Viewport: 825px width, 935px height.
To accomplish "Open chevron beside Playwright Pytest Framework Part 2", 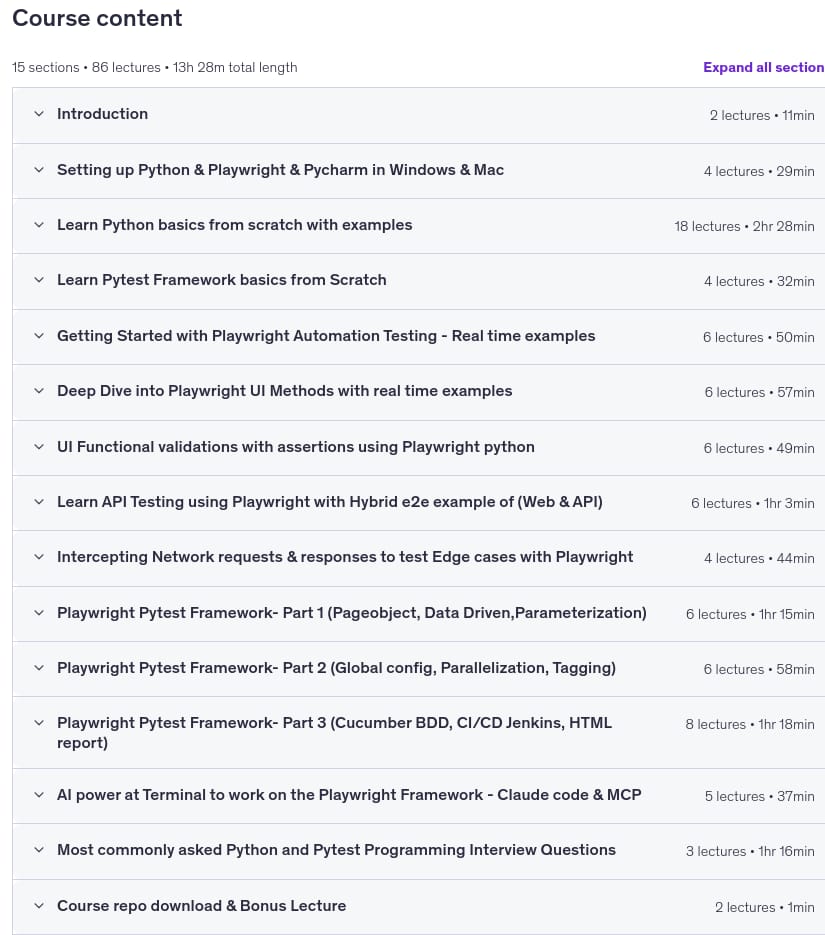I will (x=39, y=668).
